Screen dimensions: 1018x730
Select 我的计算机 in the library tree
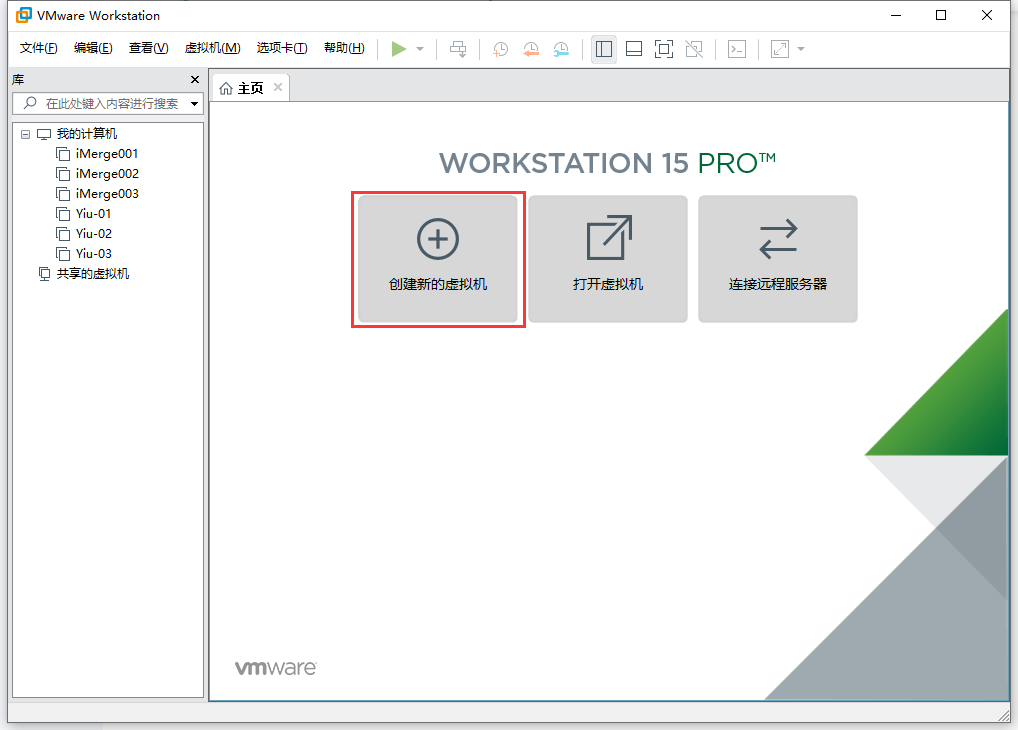86,134
